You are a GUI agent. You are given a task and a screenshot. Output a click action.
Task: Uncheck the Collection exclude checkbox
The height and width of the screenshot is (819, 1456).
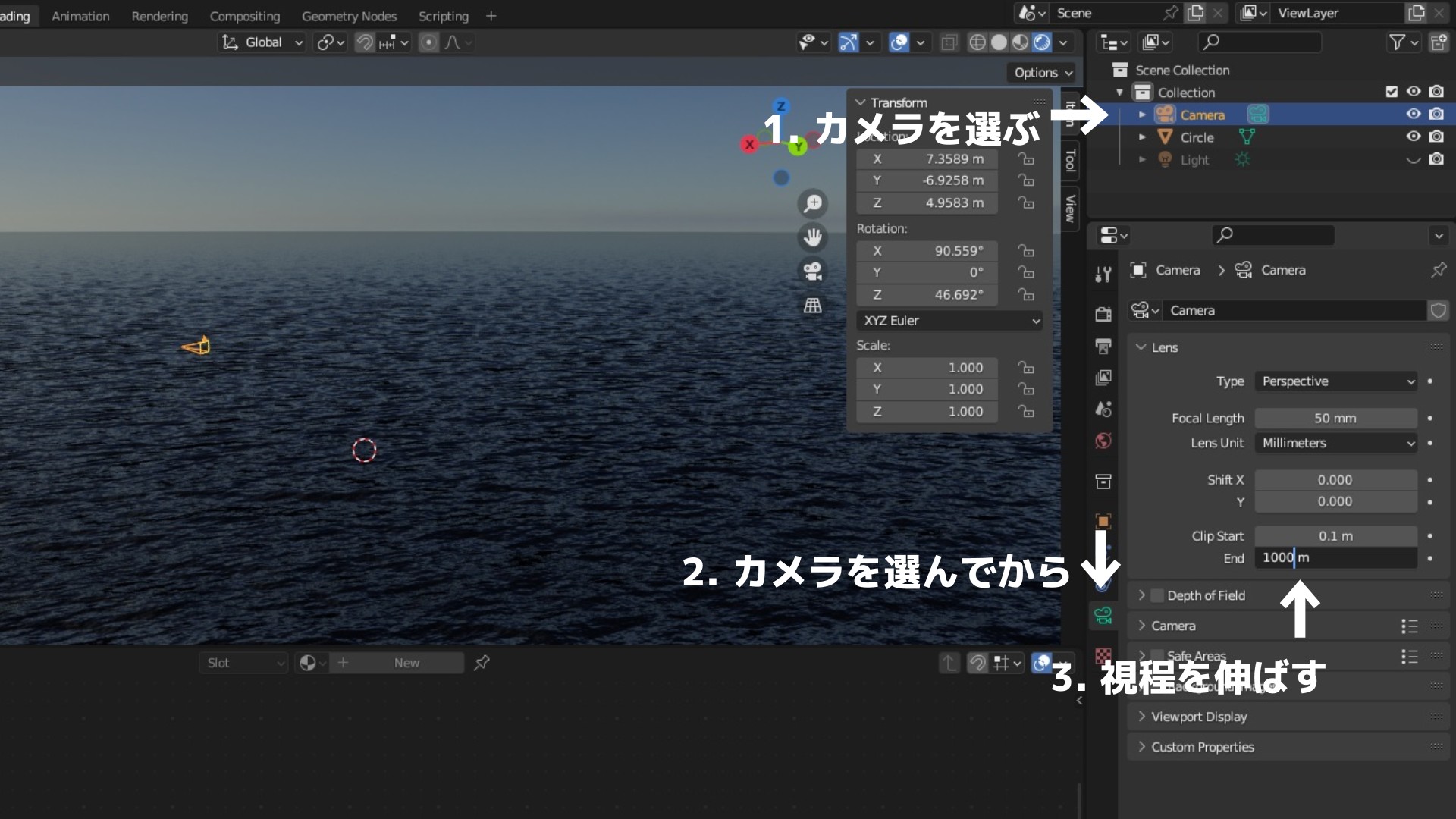(x=1392, y=92)
